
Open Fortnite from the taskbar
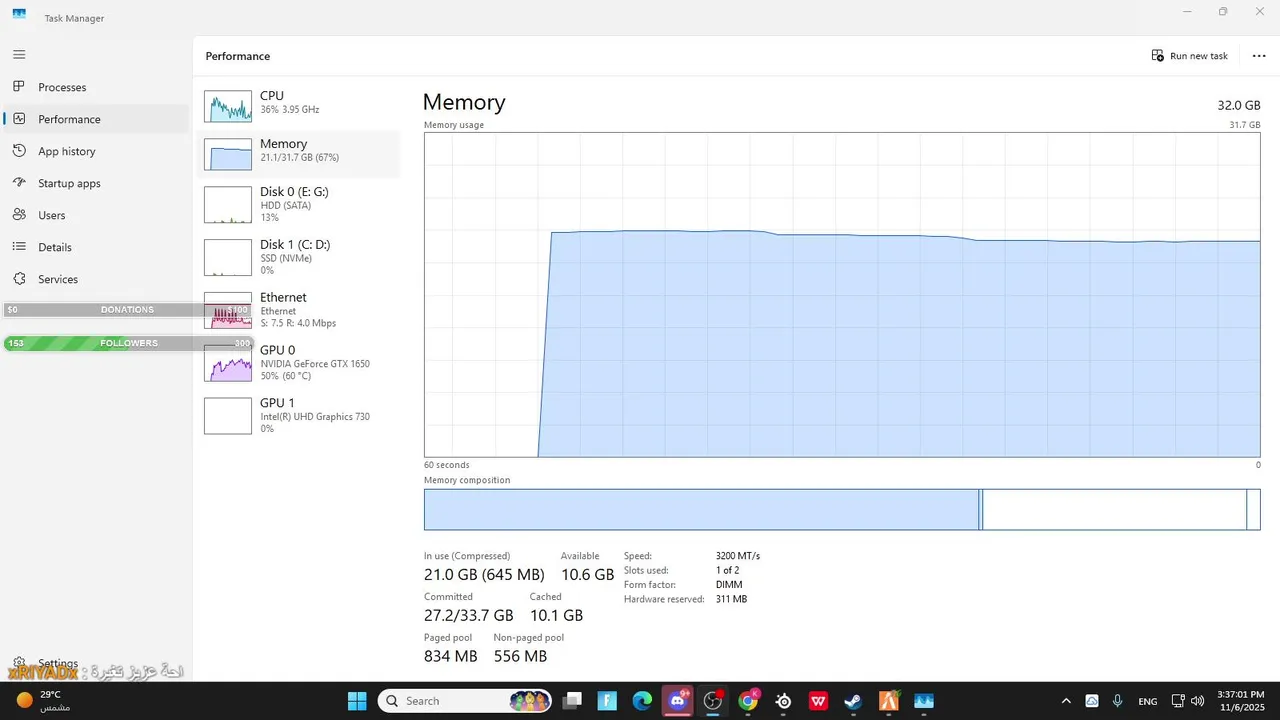pos(607,701)
